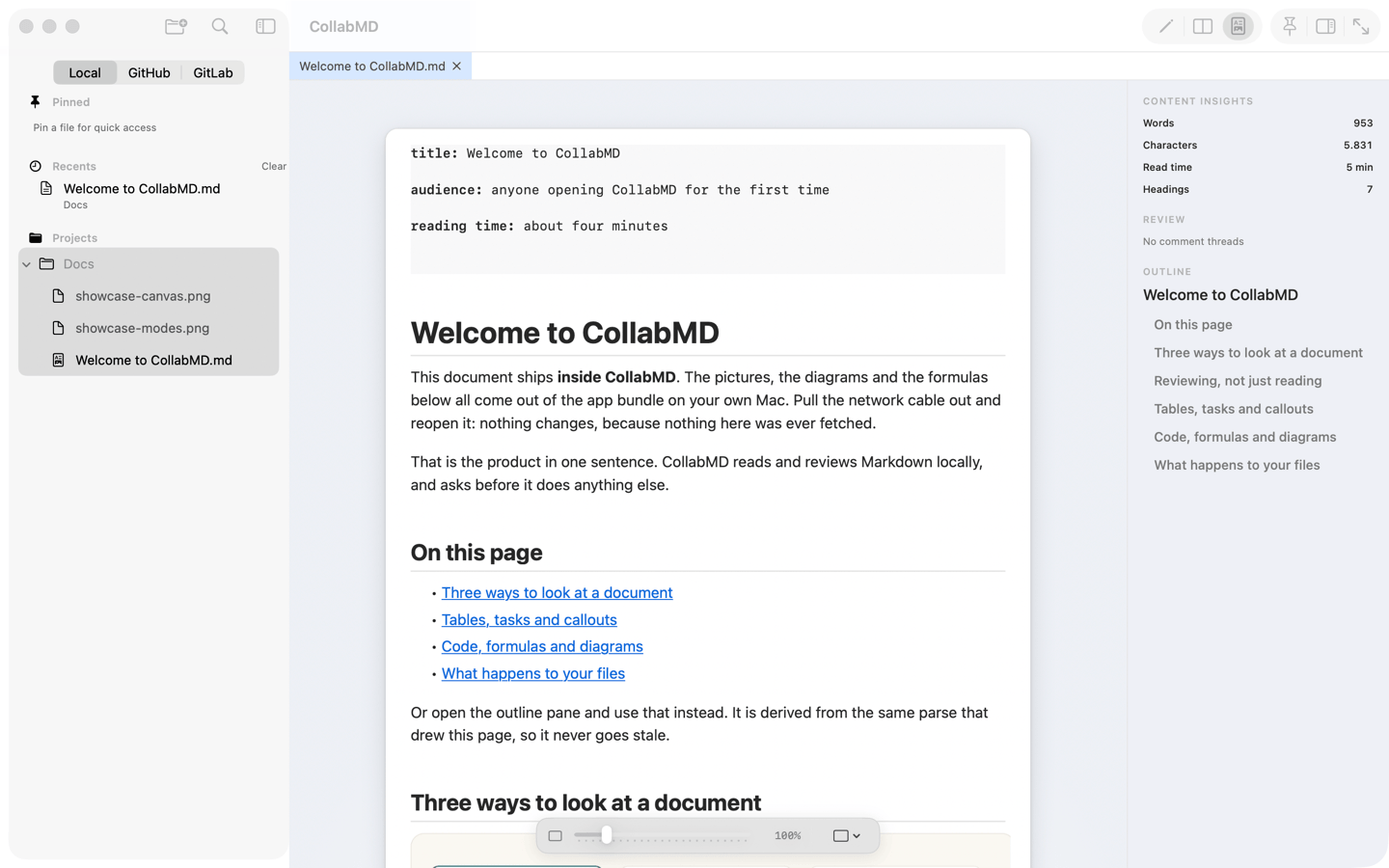Click the Headings count row

1258,190
